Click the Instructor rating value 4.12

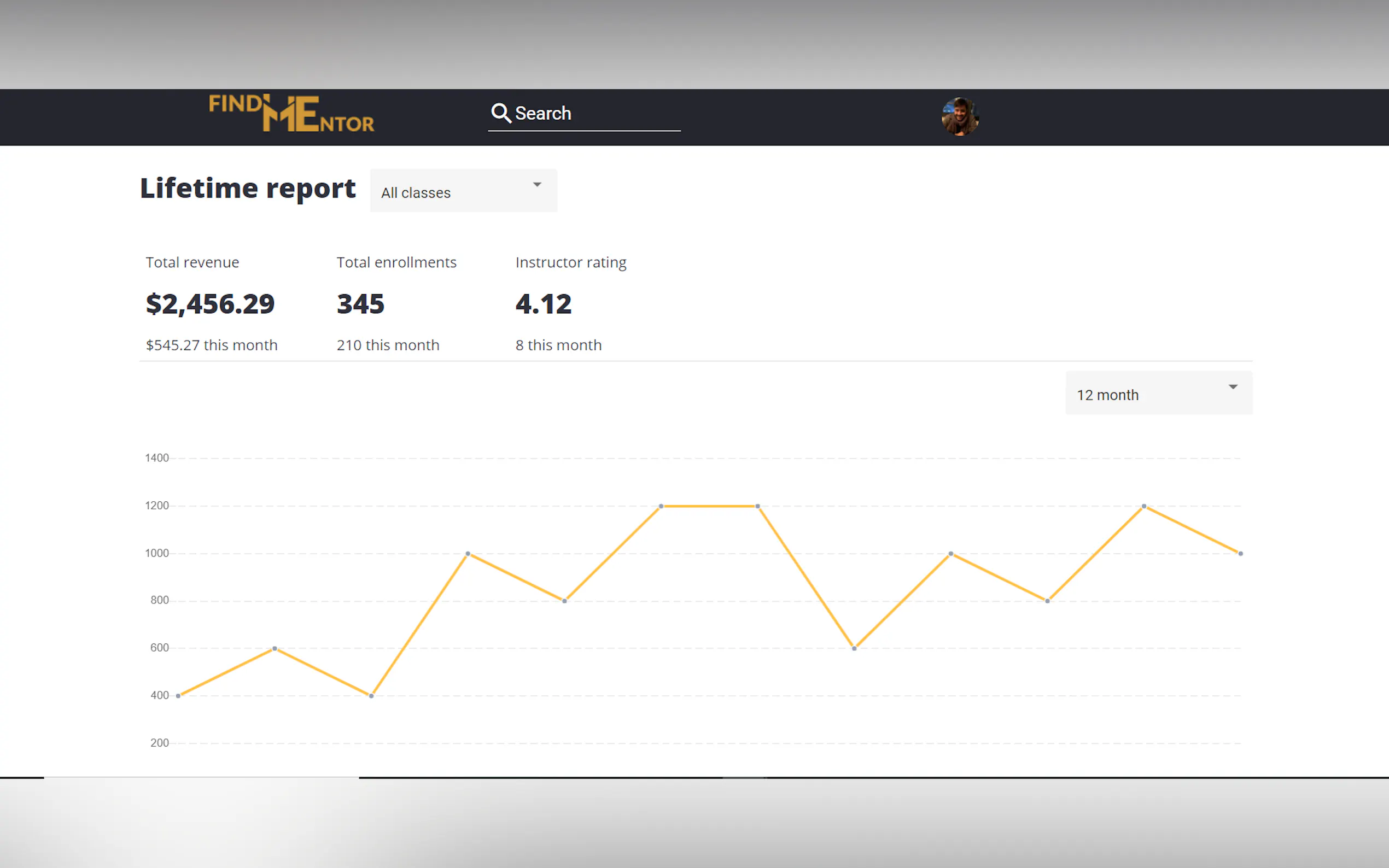(543, 304)
